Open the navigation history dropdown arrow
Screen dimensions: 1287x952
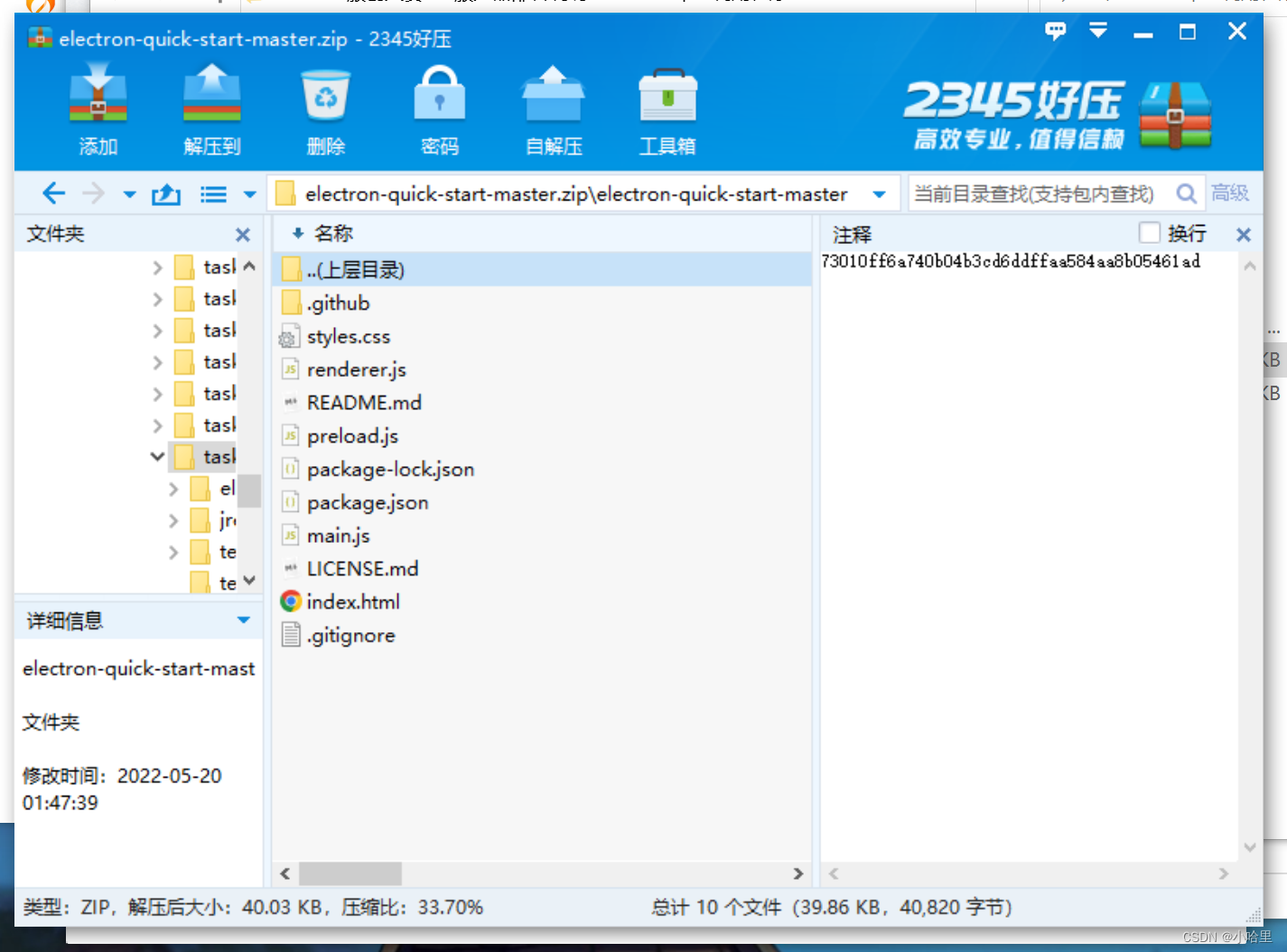click(129, 194)
